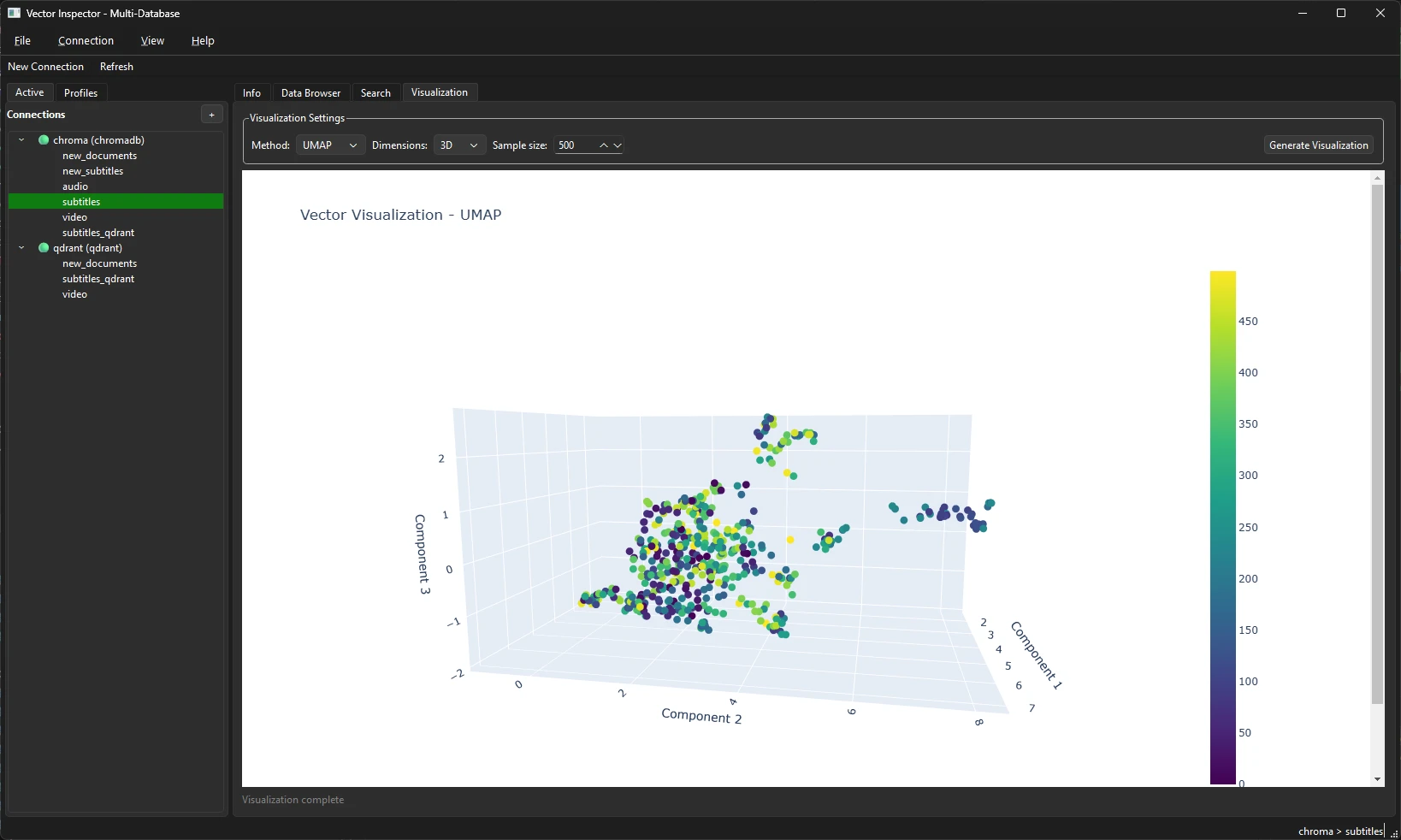This screenshot has height=840, width=1401.
Task: Switch to the Search tab
Action: [375, 92]
